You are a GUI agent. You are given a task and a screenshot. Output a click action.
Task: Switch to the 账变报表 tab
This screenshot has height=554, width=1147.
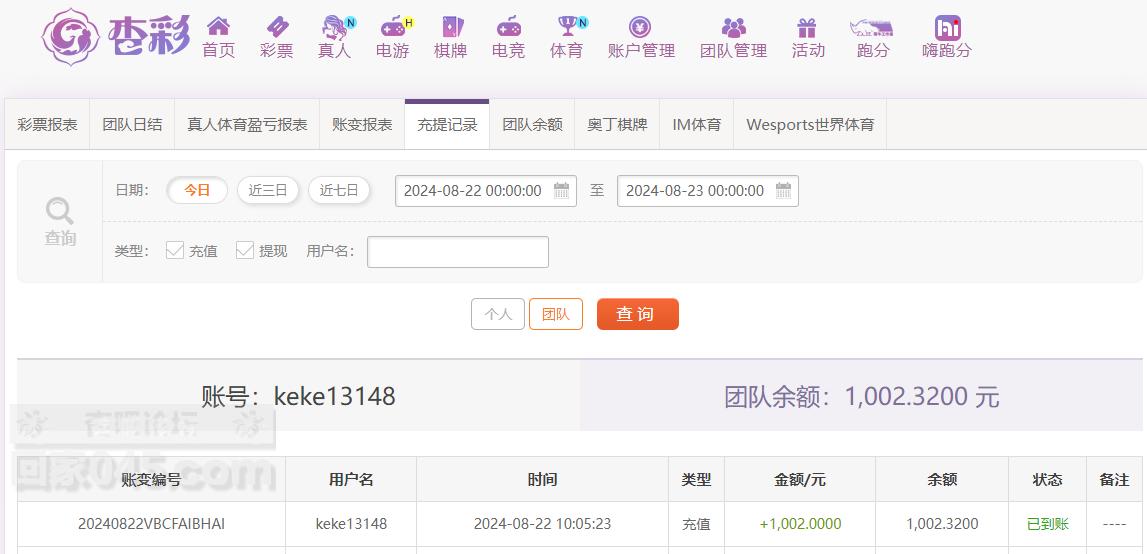coord(362,124)
